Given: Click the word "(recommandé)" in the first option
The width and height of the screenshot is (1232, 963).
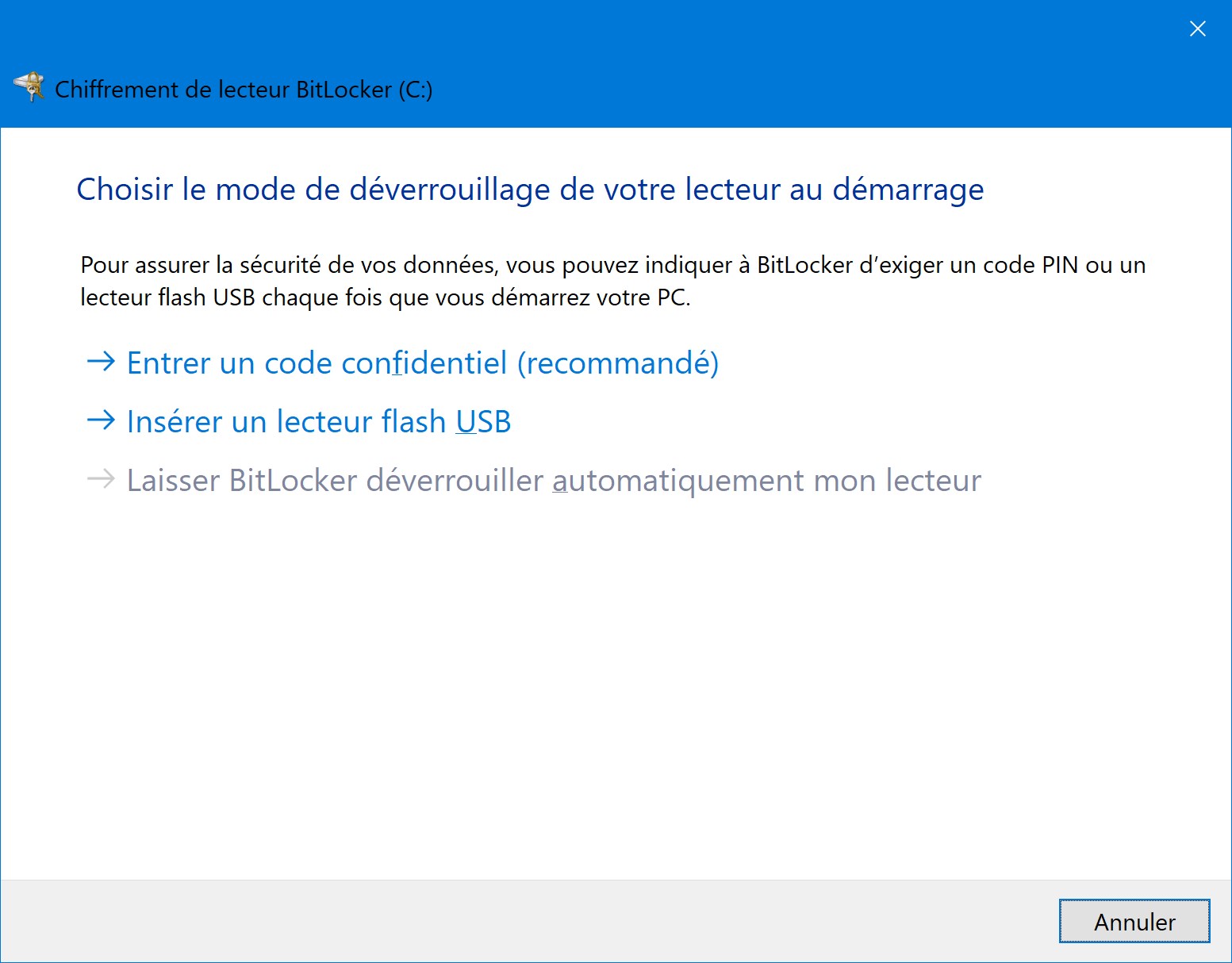Looking at the screenshot, I should 618,363.
